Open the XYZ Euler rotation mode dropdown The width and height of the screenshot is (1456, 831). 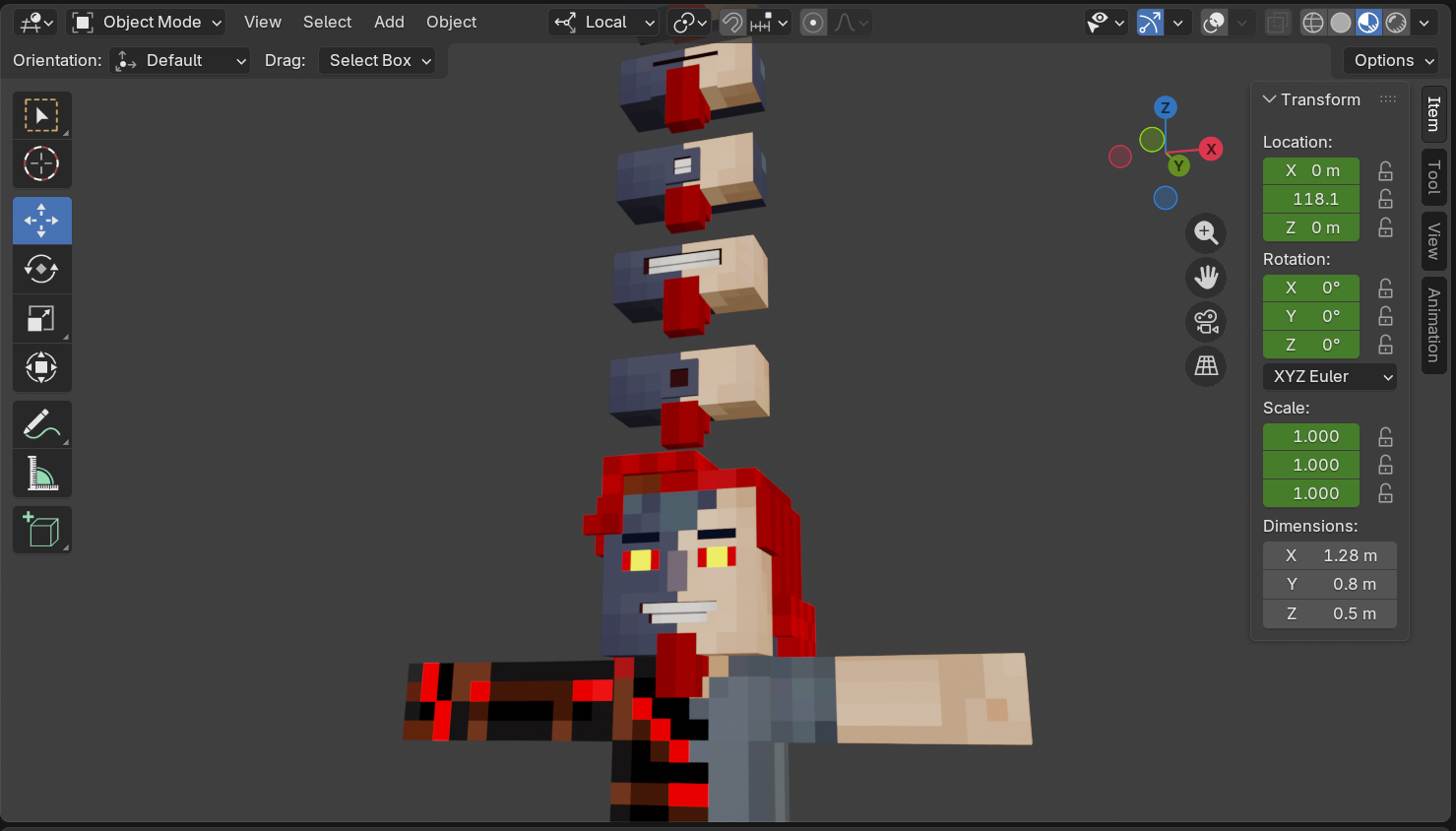pos(1329,376)
